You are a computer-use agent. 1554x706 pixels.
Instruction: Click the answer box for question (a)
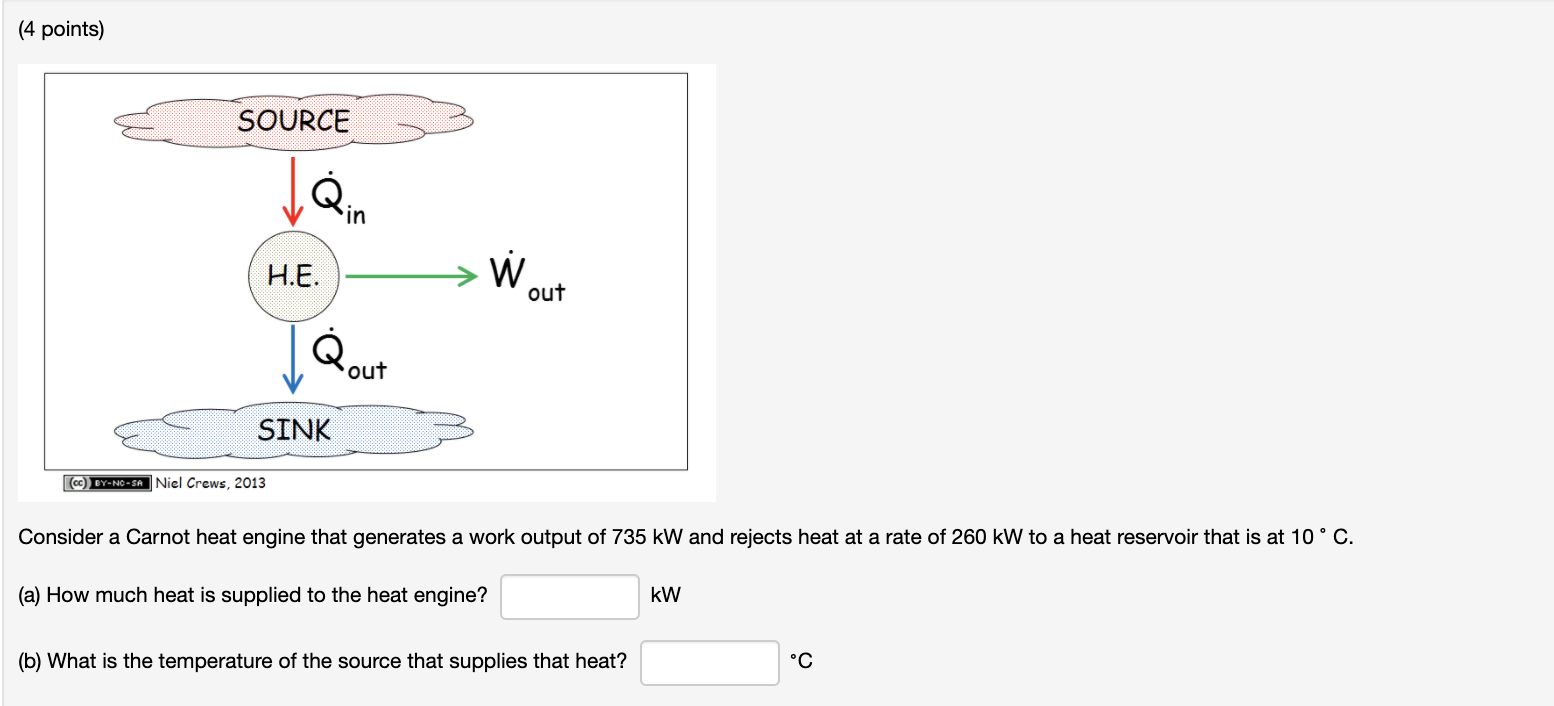click(569, 596)
